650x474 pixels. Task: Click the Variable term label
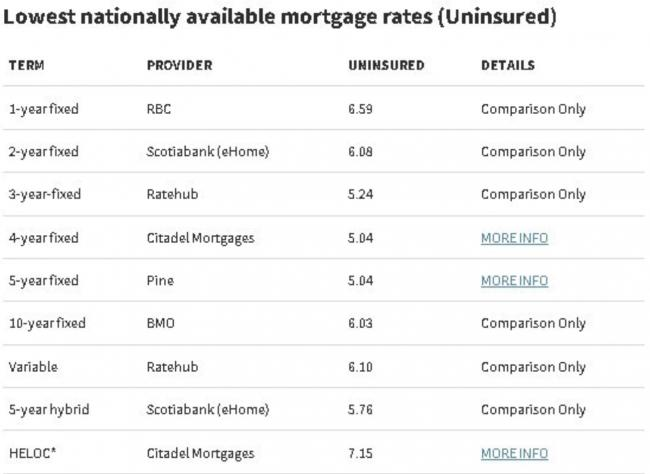coord(33,367)
